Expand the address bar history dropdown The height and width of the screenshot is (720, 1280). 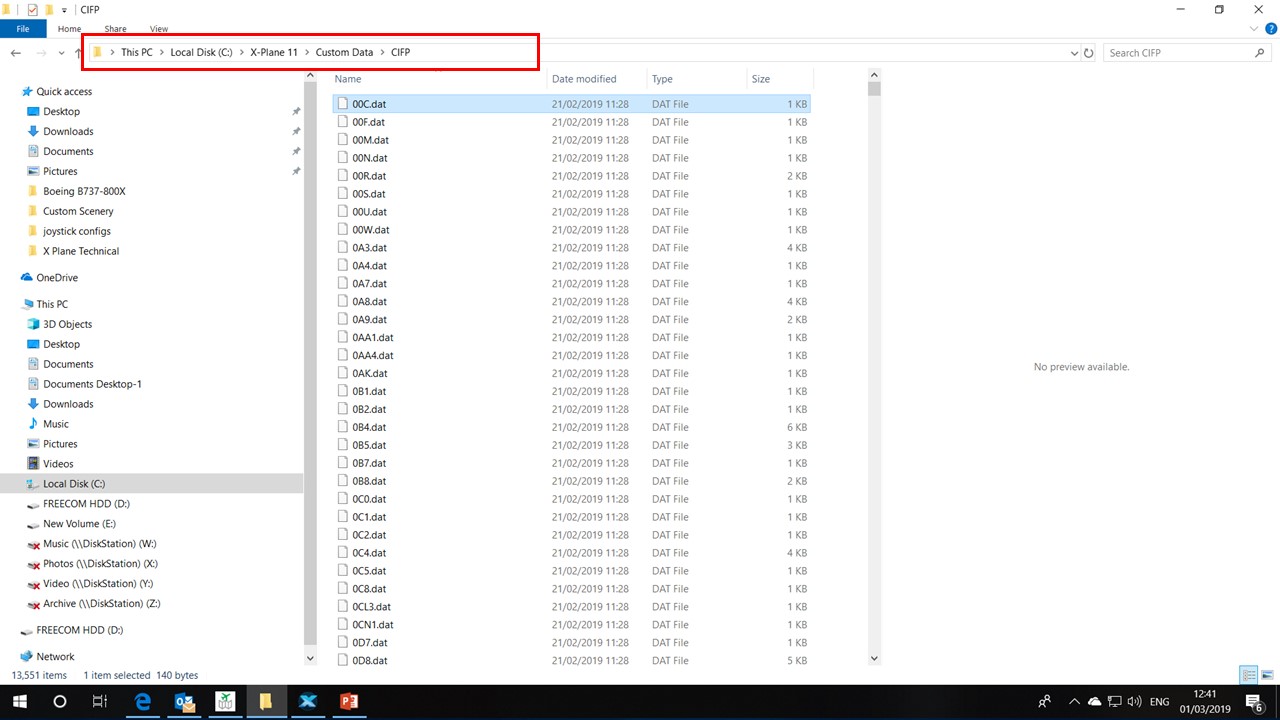(x=1074, y=53)
